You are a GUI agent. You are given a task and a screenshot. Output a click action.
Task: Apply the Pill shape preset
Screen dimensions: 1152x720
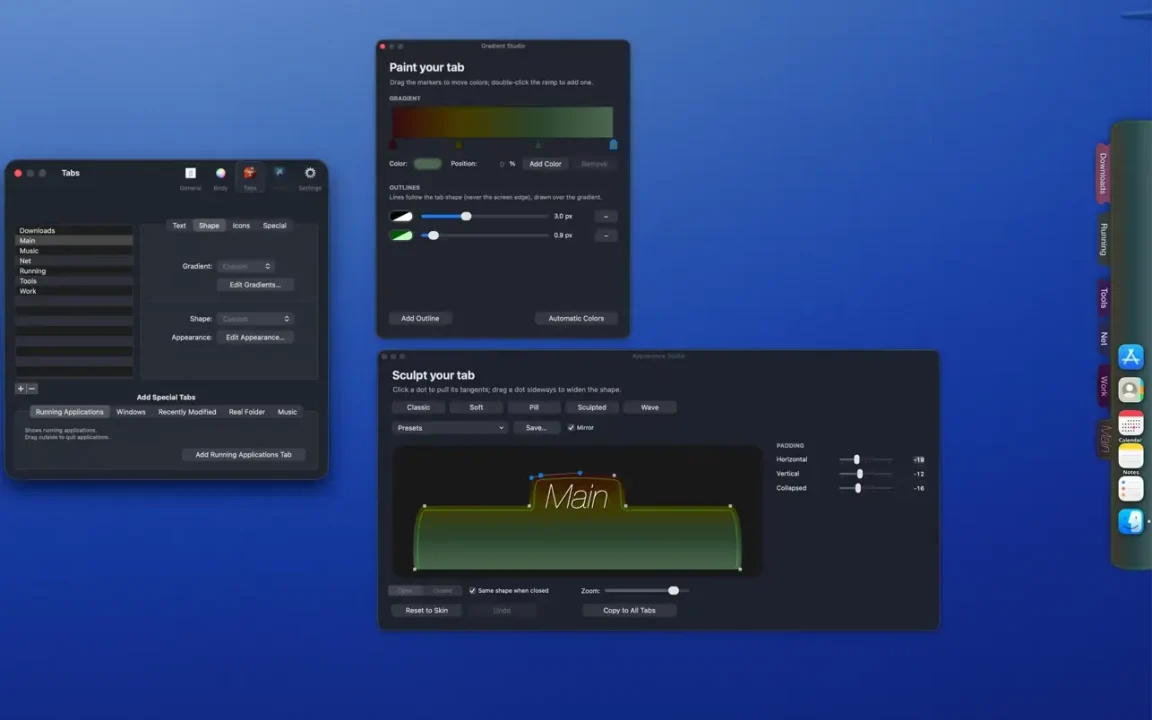[x=534, y=408]
